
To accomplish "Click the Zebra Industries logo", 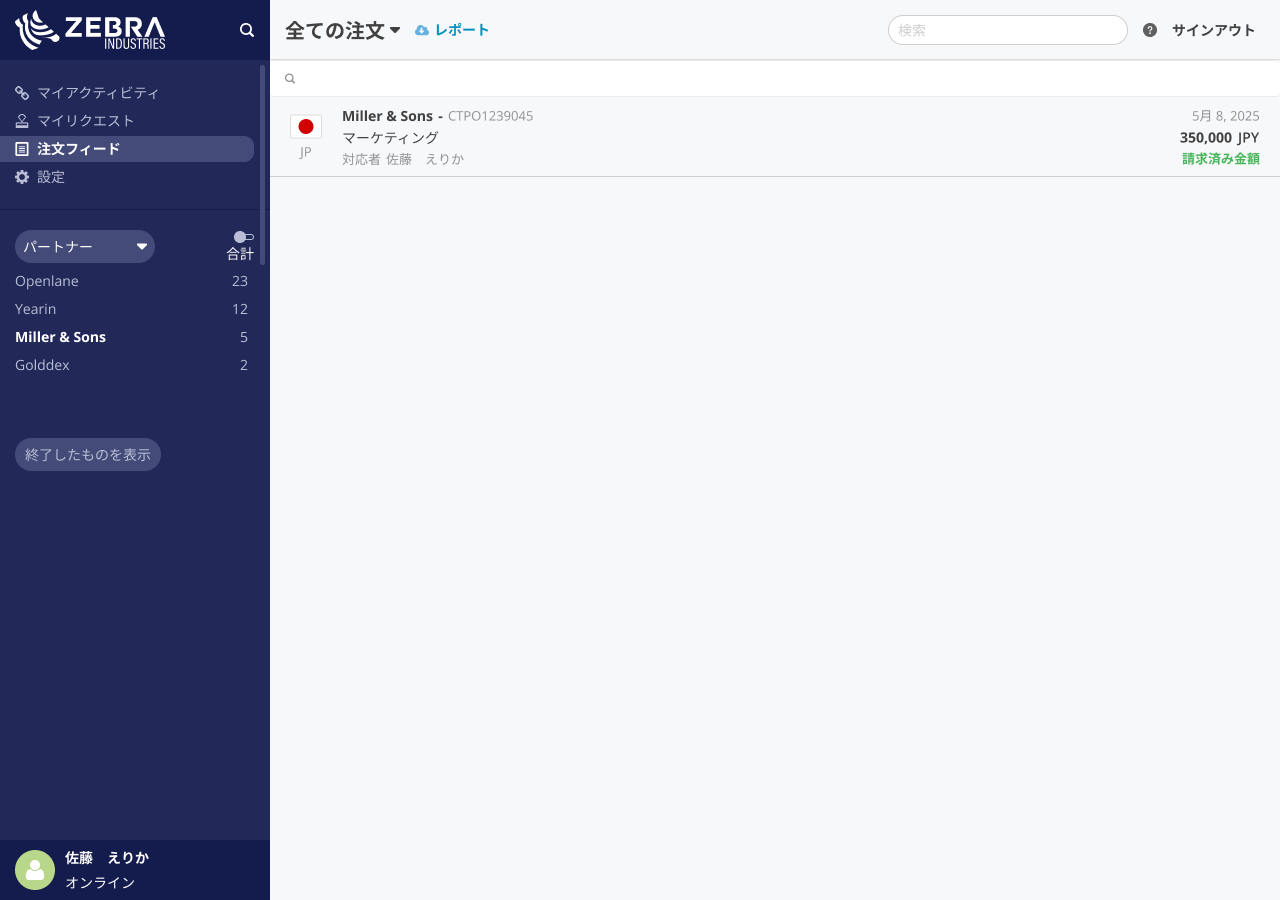I will 90,30.
